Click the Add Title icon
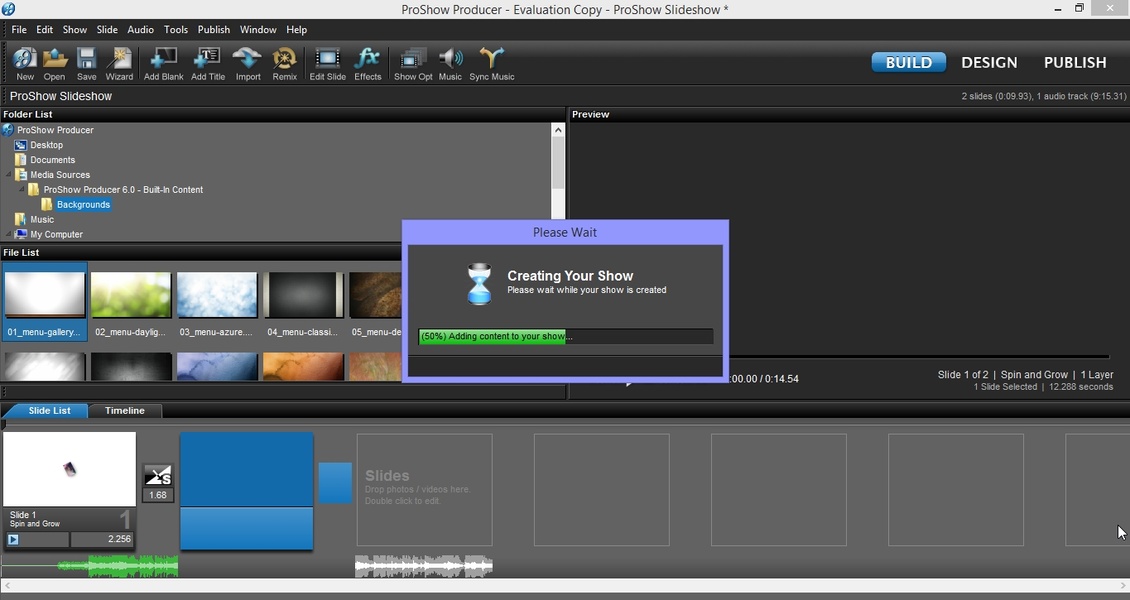 pos(207,62)
